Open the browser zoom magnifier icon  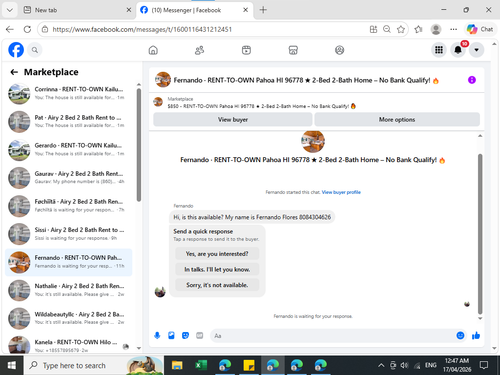point(387,29)
